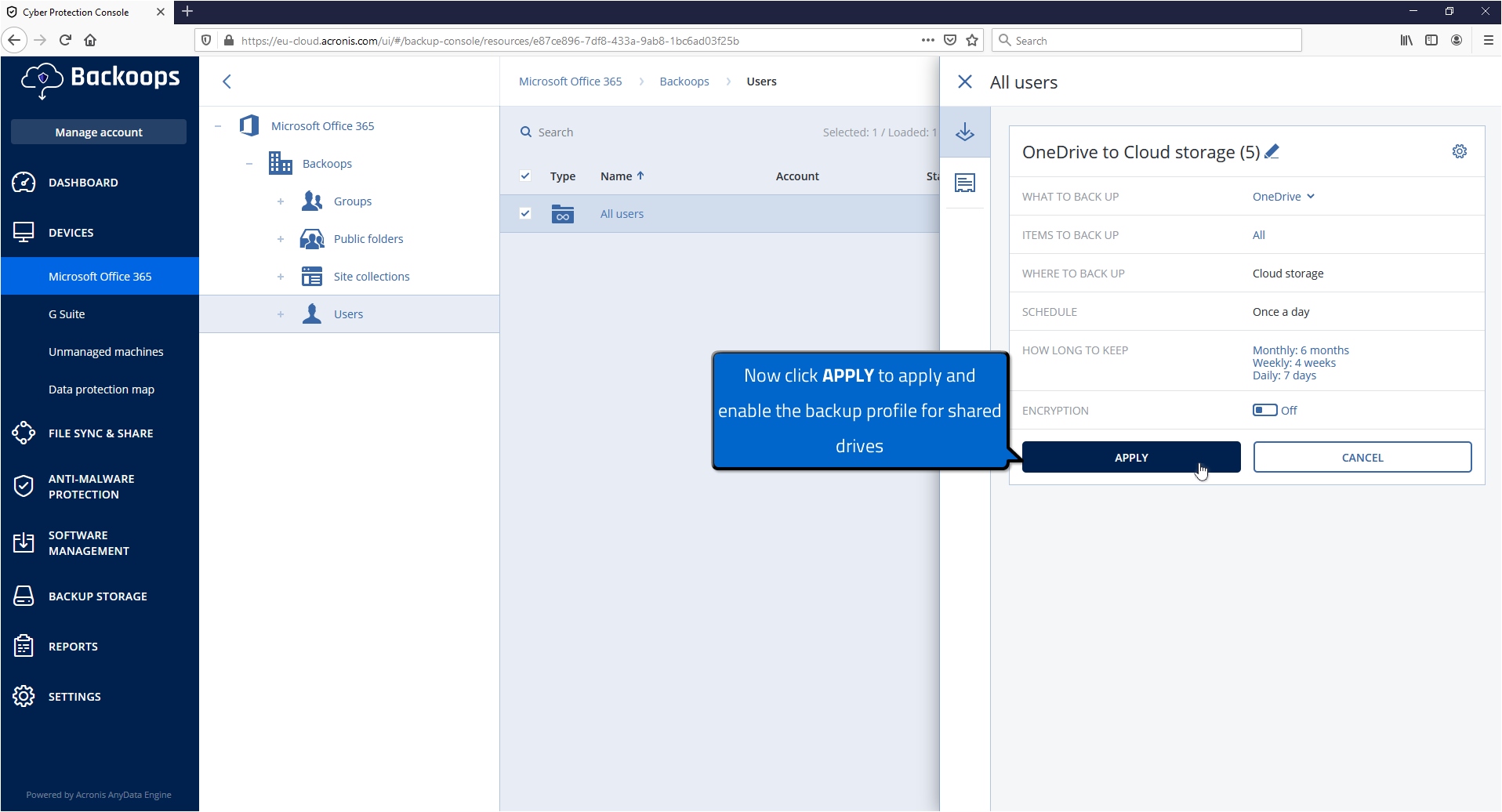Click the Backup Storage drive icon
Viewport: 1502px width, 812px height.
tap(24, 596)
